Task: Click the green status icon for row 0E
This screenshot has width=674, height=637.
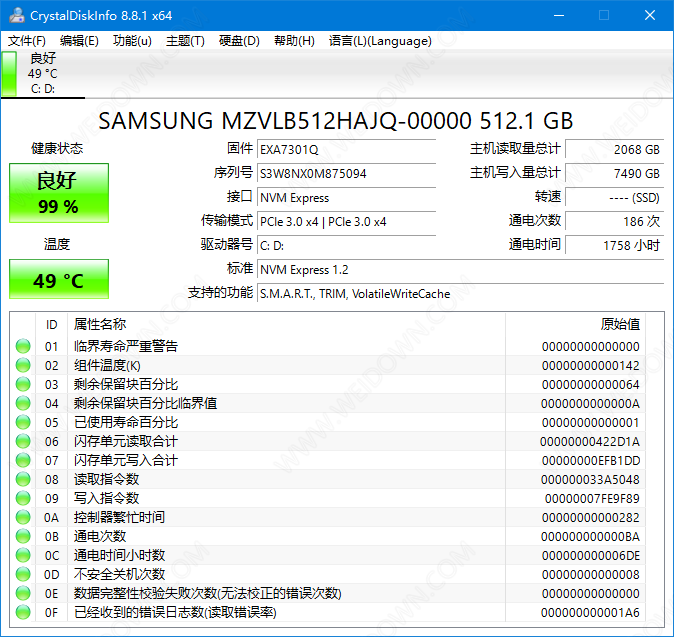Action: pyautogui.click(x=23, y=593)
